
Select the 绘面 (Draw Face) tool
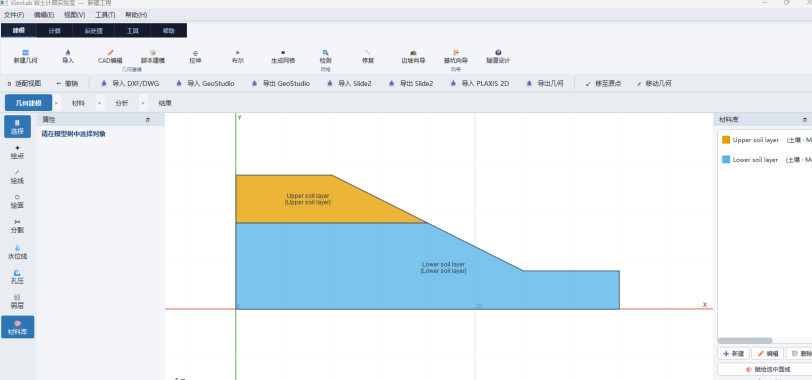coord(18,201)
